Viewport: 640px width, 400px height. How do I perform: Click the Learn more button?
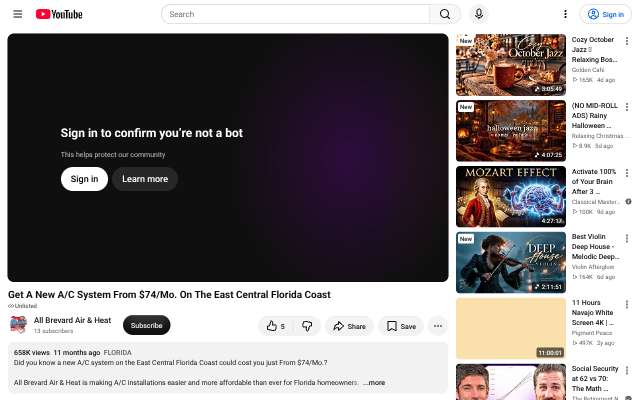click(145, 179)
